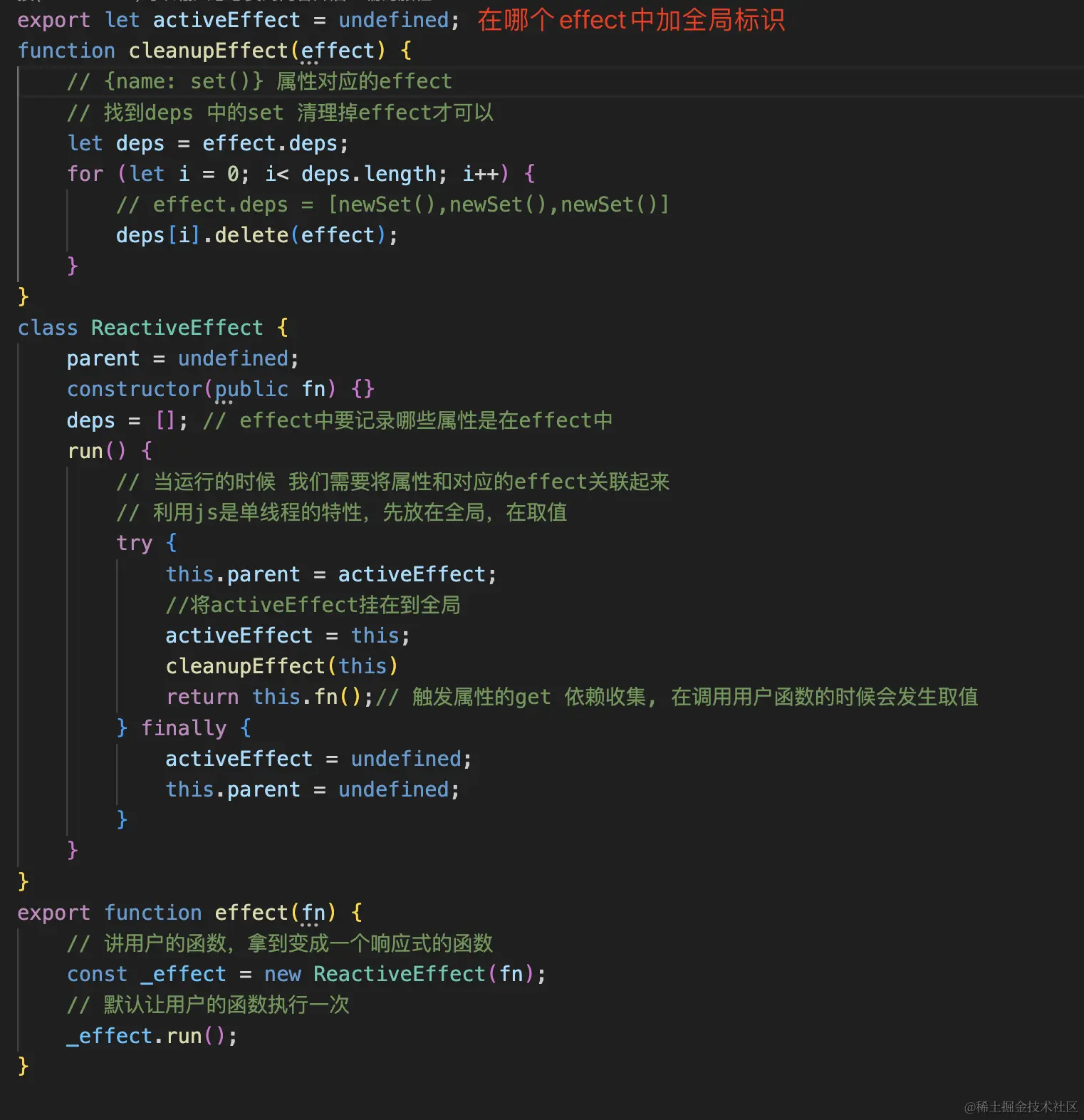Click the line 'let deps = effect.deps;'
Viewport: 1084px width, 1120px height.
tap(208, 143)
